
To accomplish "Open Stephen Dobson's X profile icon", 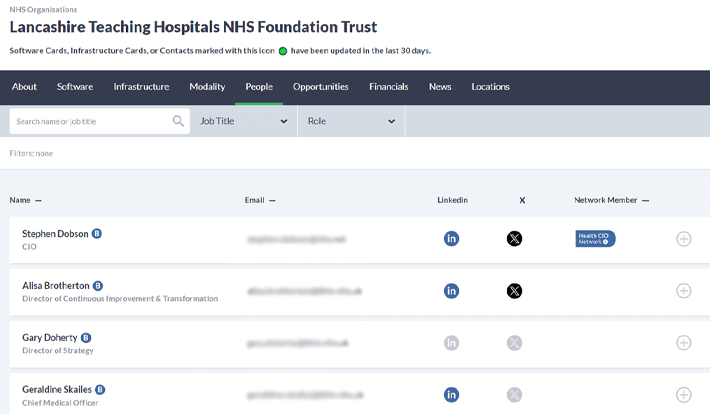I will (514, 239).
